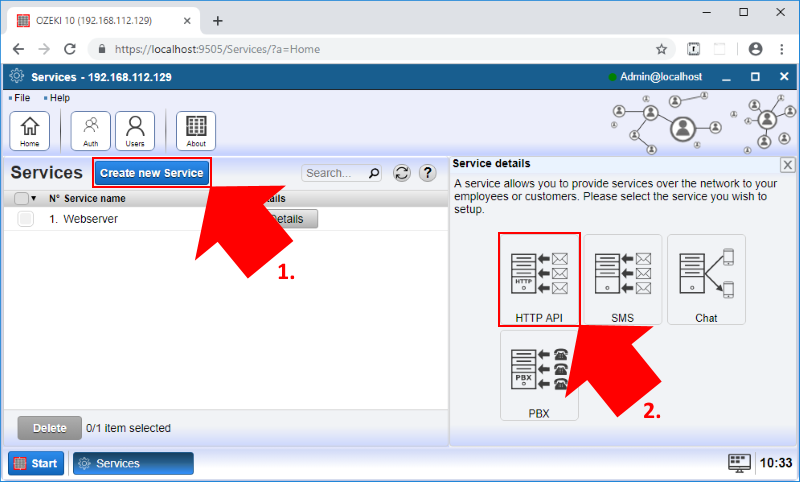Toggle the select-all checkbox in header
Image resolution: width=800 pixels, height=482 pixels.
click(x=21, y=198)
